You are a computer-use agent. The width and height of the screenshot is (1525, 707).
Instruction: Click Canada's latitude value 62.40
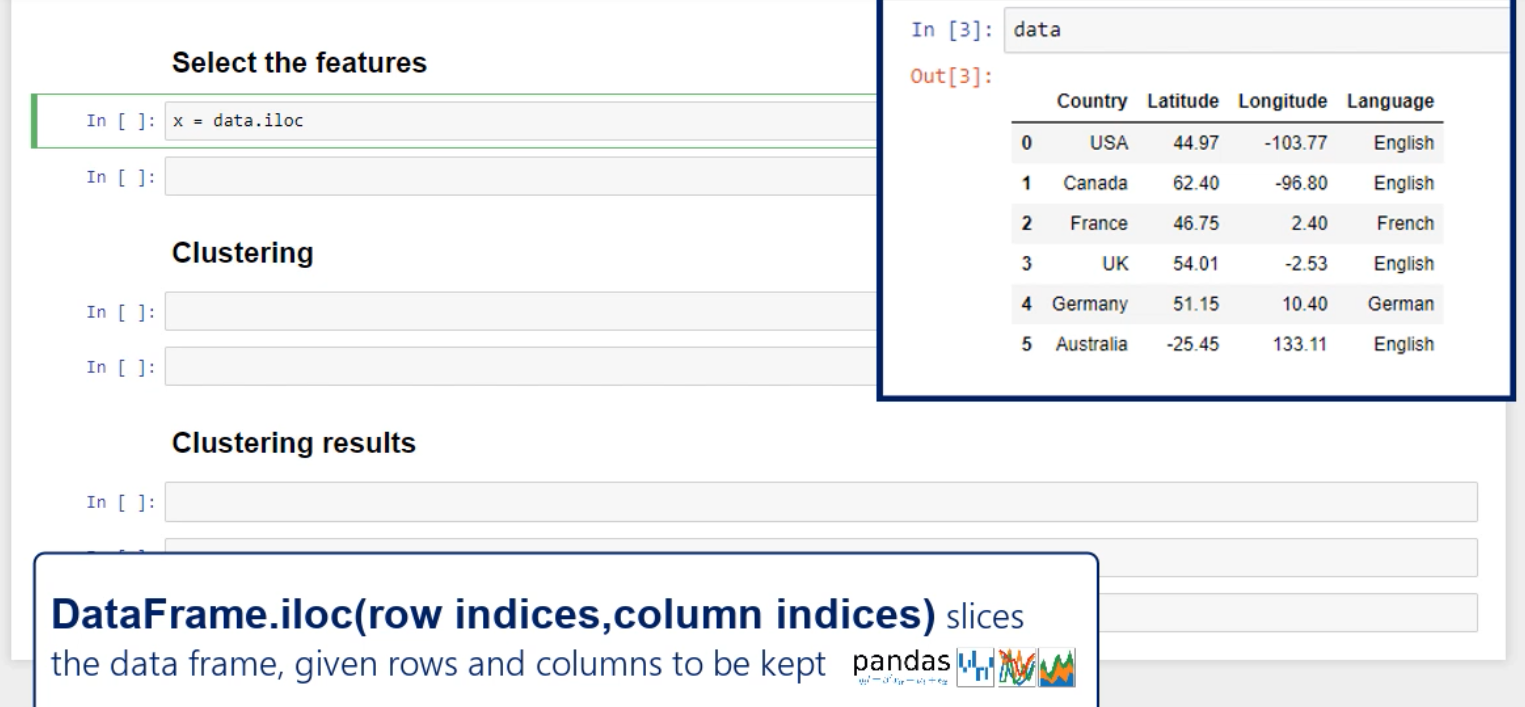pos(1196,184)
